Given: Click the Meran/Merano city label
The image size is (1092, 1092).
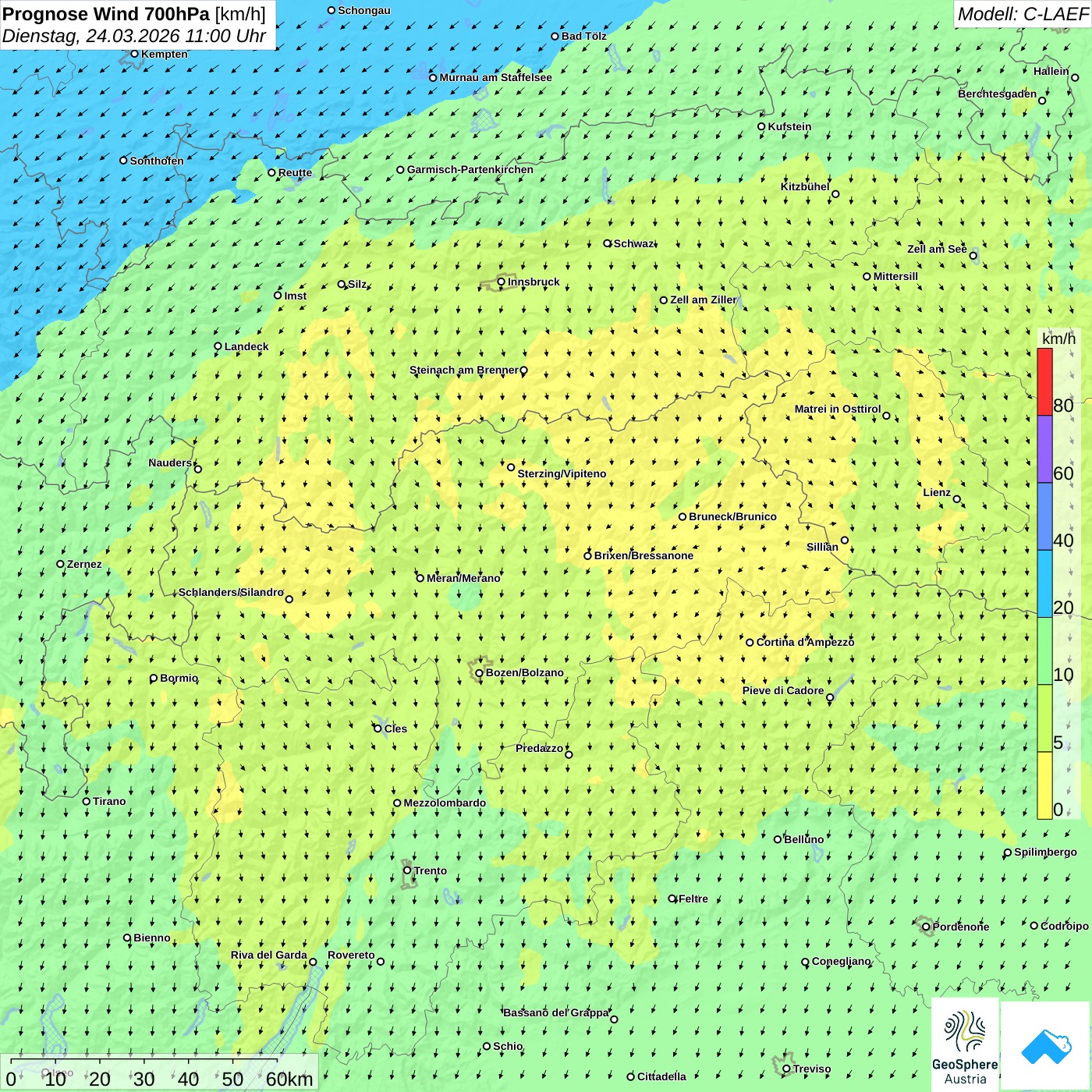Looking at the screenshot, I should click(x=463, y=578).
